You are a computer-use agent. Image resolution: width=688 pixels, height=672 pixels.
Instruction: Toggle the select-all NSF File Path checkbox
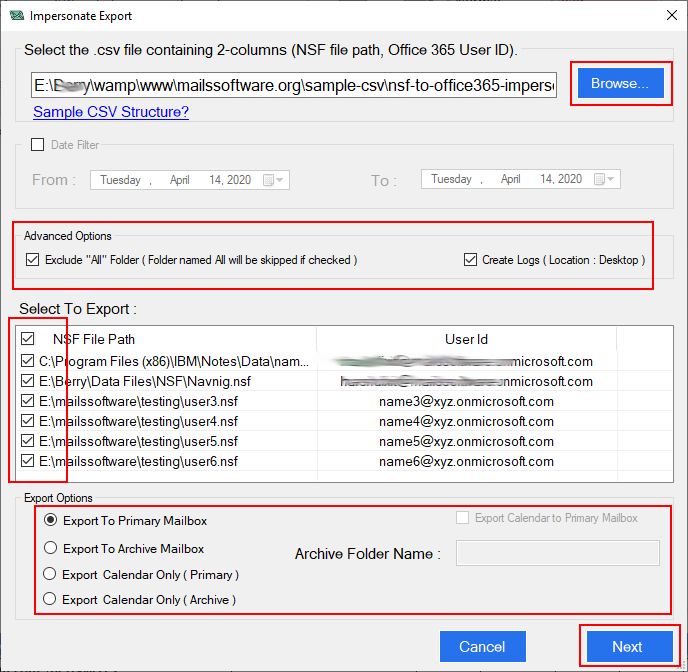point(28,339)
